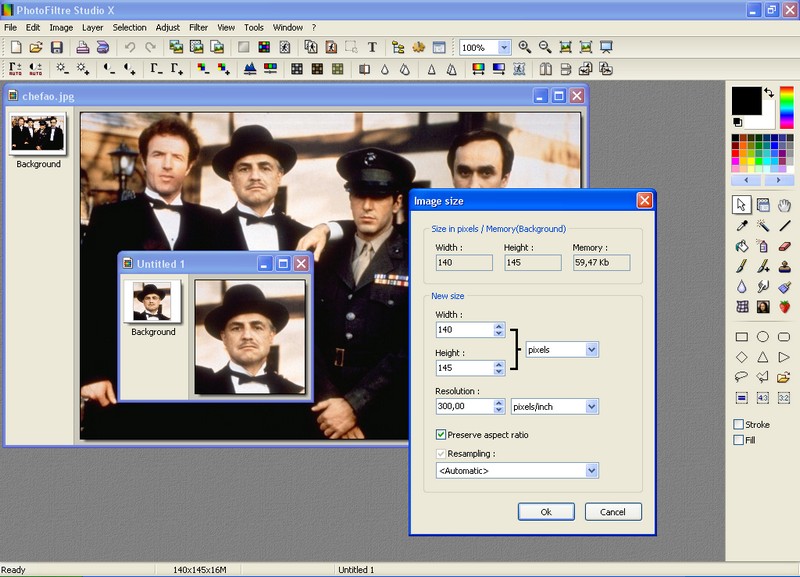Click the Auto contrast toolbar icon

pos(36,69)
